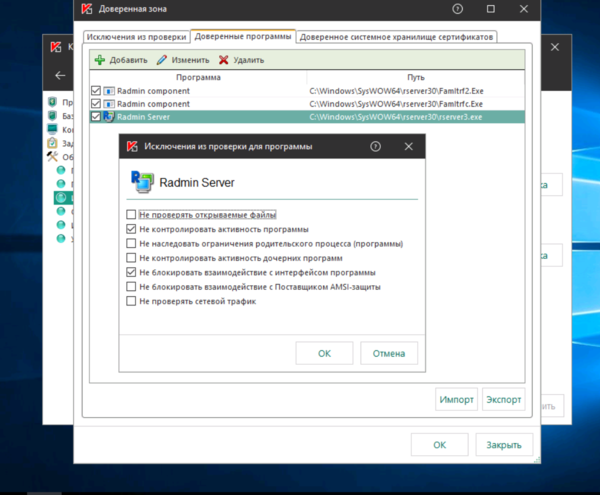
Task: Click 'Radmin Server' name in list
Action: [143, 117]
